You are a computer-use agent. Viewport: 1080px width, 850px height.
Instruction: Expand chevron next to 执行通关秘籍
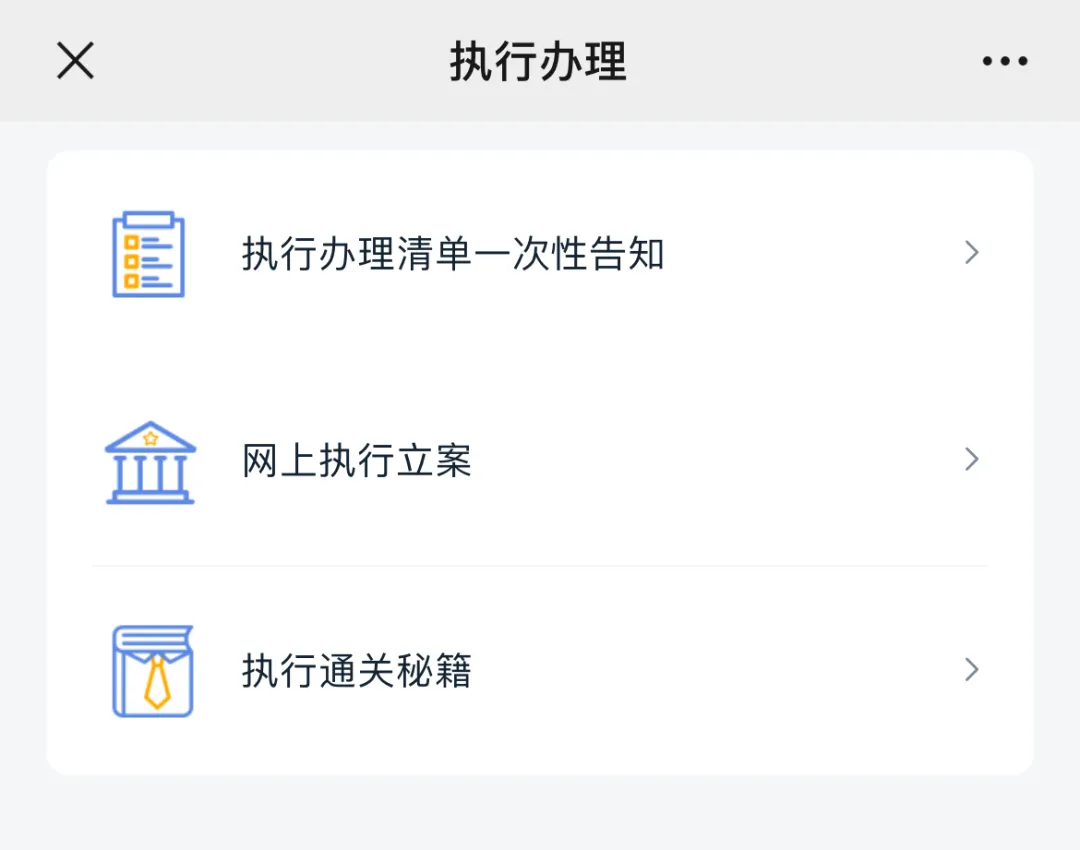972,670
